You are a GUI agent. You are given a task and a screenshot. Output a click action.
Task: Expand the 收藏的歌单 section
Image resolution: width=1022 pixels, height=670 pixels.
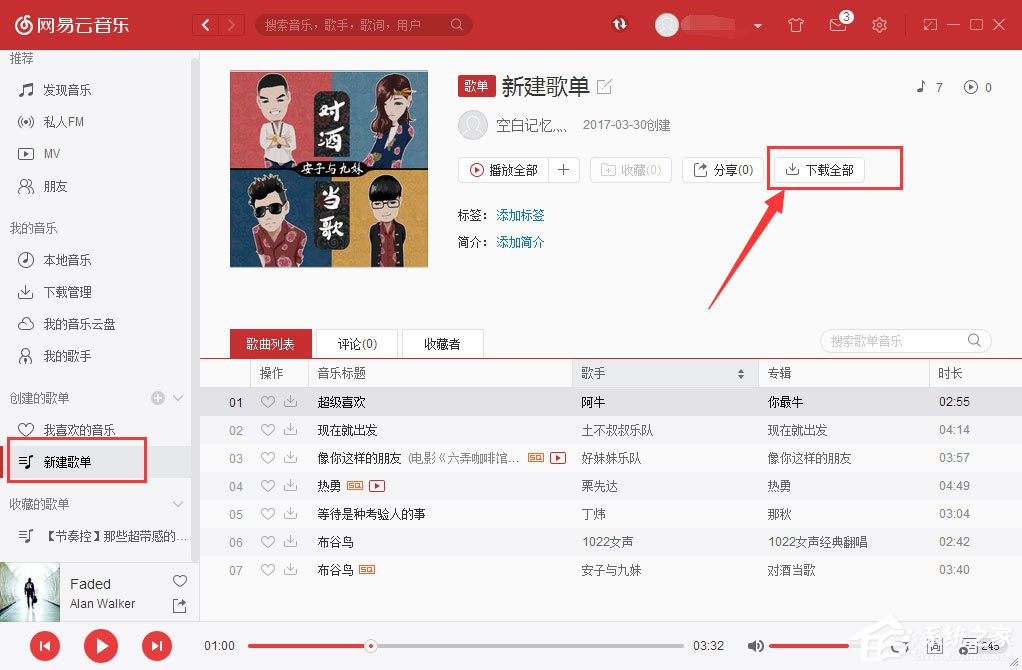pos(178,504)
